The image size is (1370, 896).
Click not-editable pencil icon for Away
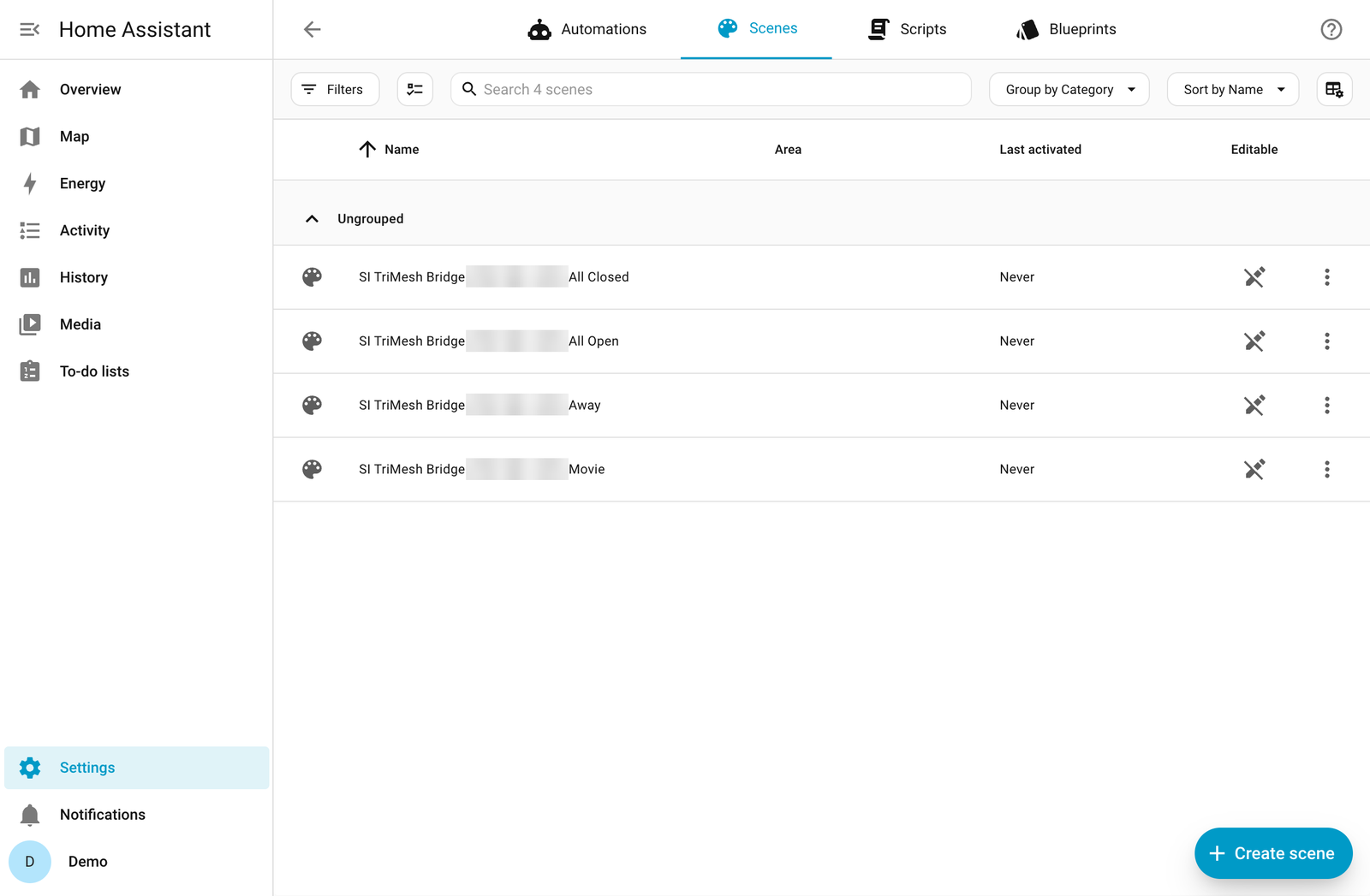coord(1254,406)
